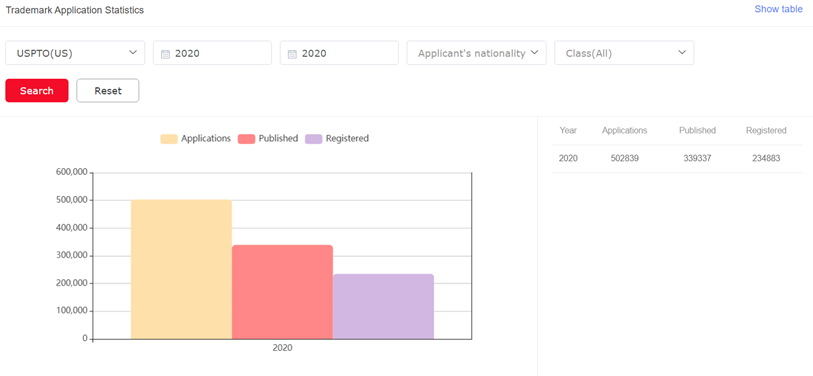
Task: Open the USPTO(US) office dropdown
Action: (75, 53)
